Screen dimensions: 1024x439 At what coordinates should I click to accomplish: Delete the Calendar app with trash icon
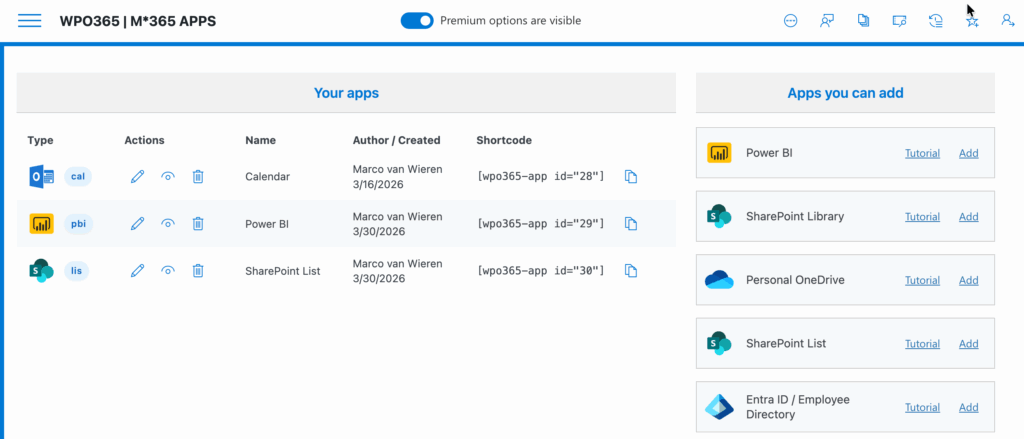(198, 176)
